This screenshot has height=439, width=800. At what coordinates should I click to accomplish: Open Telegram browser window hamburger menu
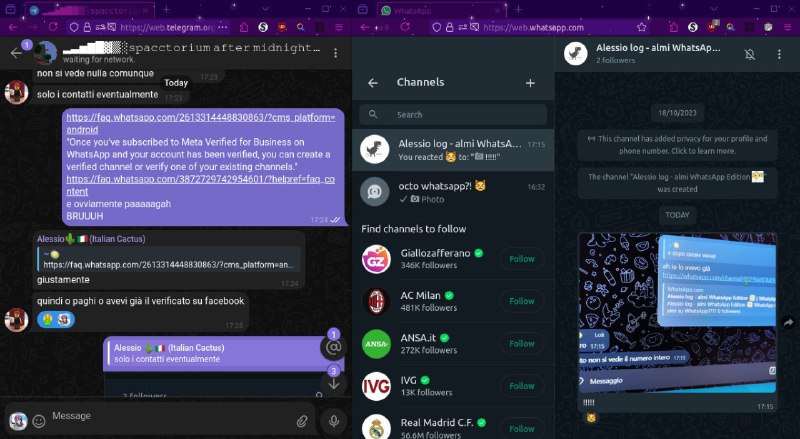[x=339, y=27]
